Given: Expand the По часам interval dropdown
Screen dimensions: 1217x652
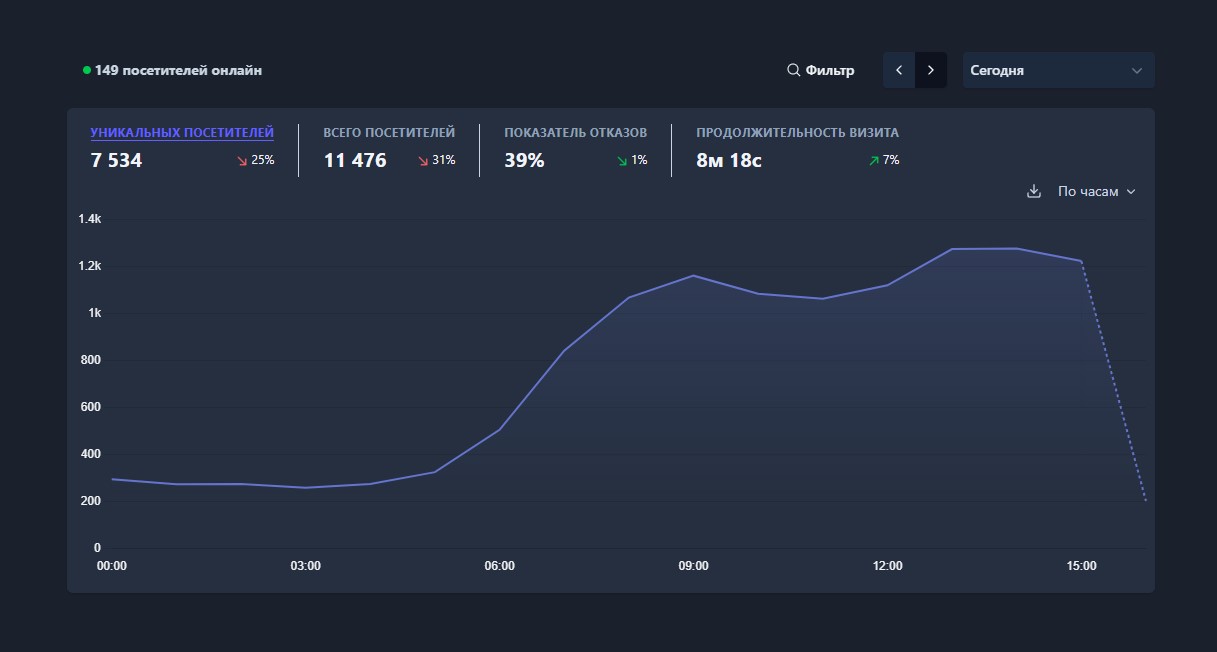Looking at the screenshot, I should point(1097,192).
